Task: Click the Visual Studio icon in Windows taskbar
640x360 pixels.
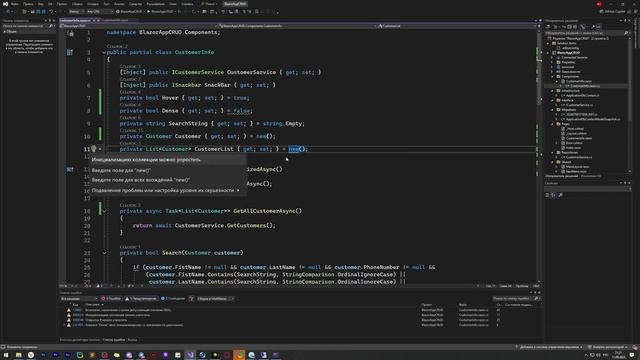Action: pos(190,355)
